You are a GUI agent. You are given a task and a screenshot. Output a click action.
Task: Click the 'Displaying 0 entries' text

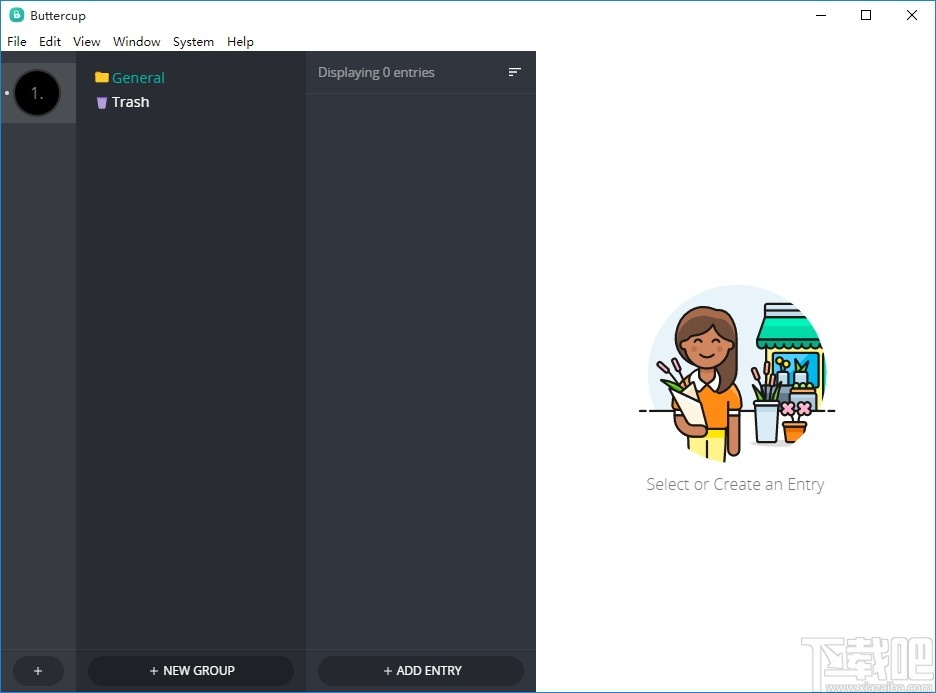376,72
